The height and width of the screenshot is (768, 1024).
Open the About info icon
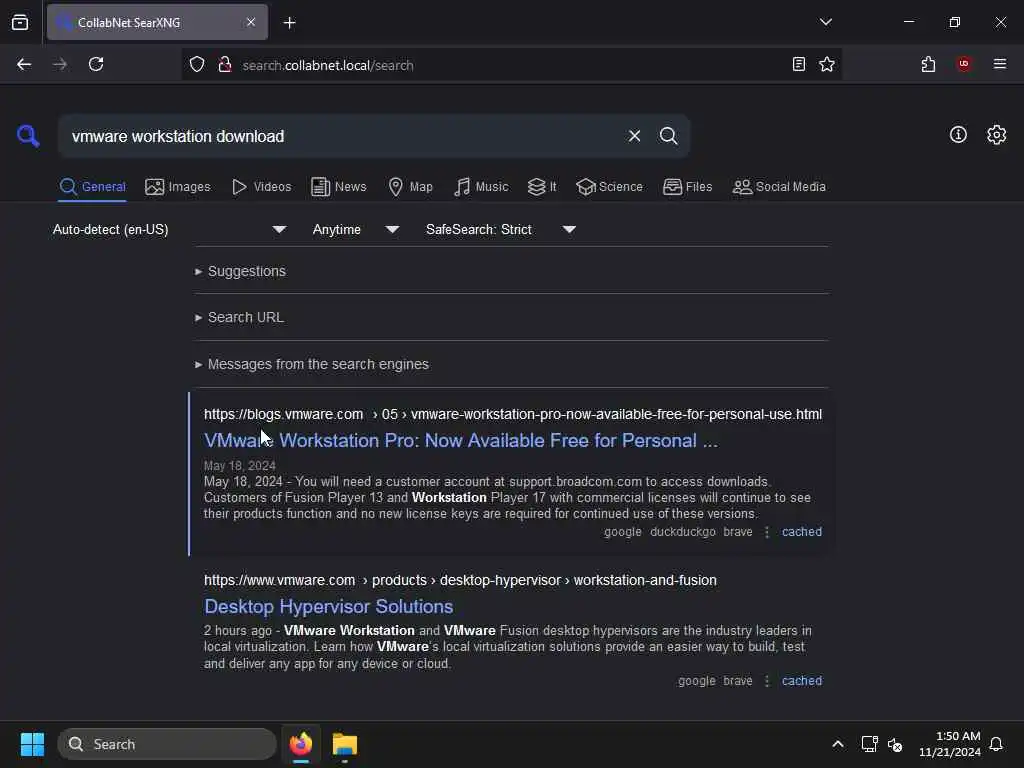tap(957, 135)
